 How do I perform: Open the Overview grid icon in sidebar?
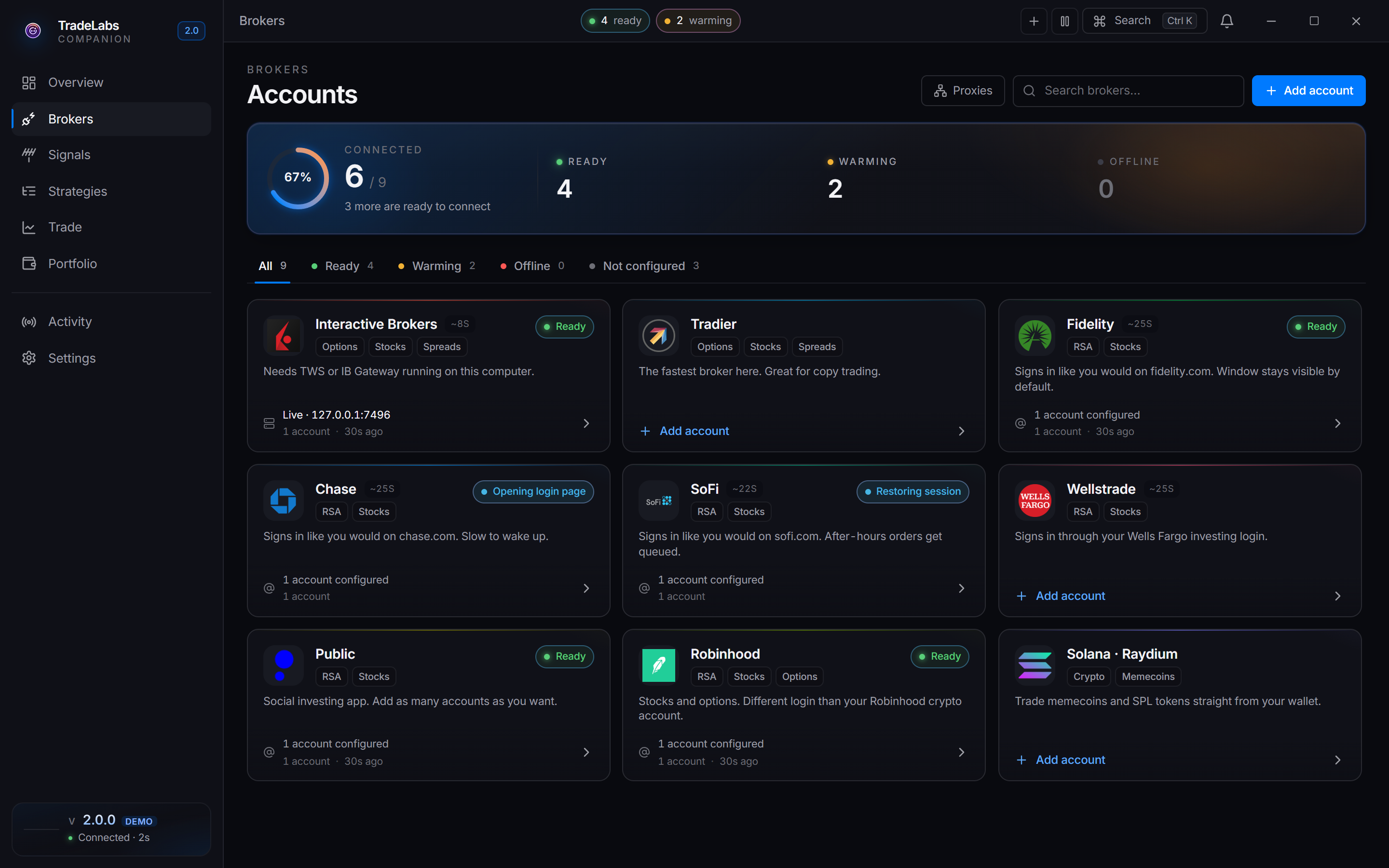coord(29,82)
